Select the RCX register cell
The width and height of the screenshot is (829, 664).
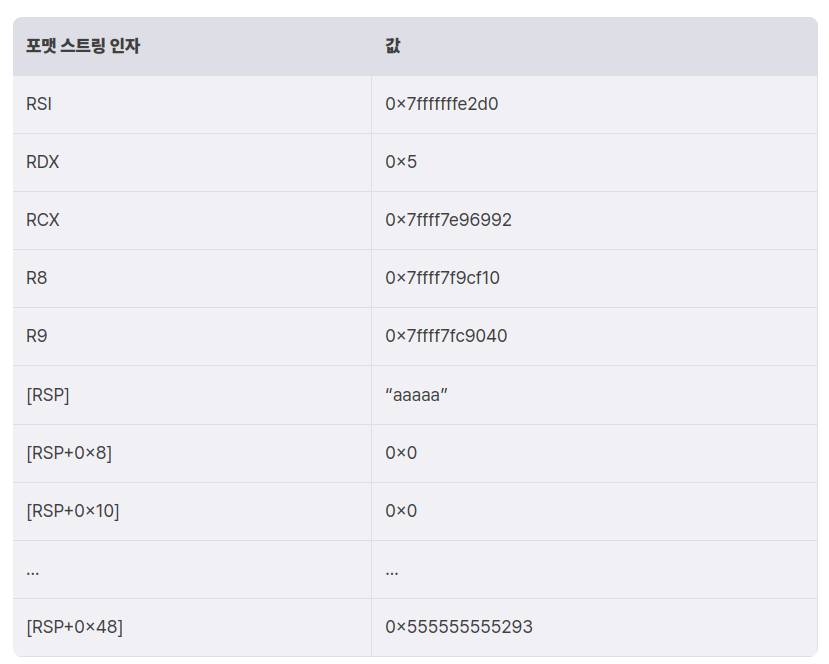point(43,220)
